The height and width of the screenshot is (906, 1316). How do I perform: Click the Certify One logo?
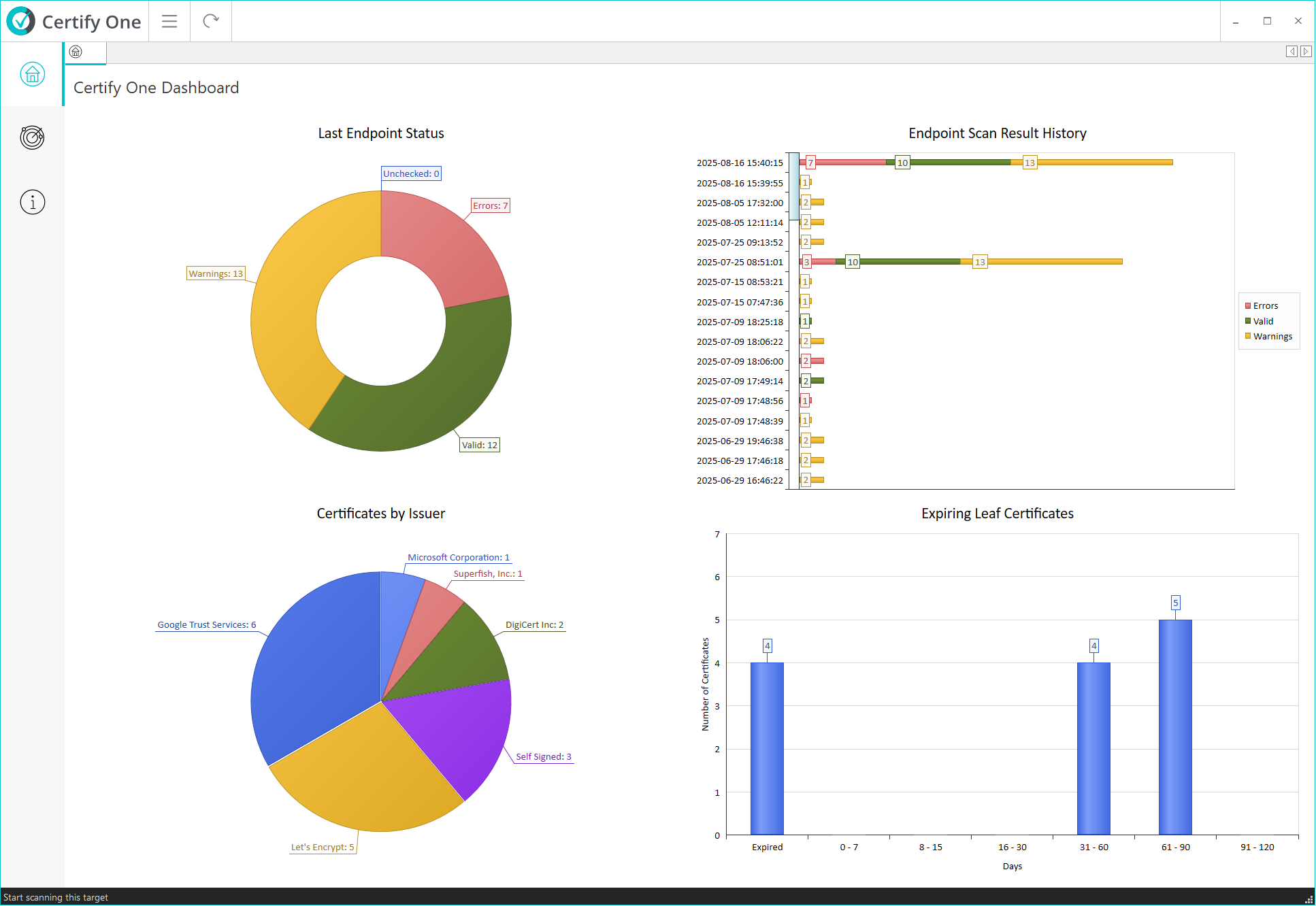[x=21, y=21]
